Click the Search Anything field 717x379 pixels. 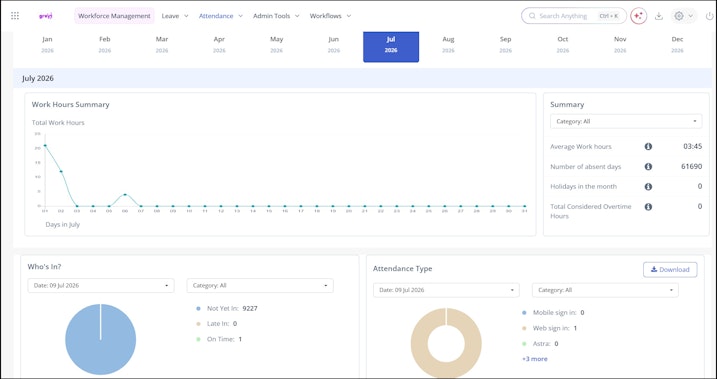pyautogui.click(x=574, y=16)
